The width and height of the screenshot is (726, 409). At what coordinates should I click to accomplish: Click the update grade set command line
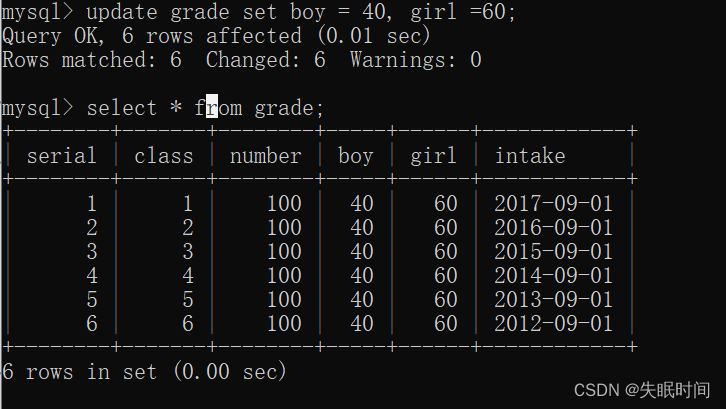pos(258,12)
